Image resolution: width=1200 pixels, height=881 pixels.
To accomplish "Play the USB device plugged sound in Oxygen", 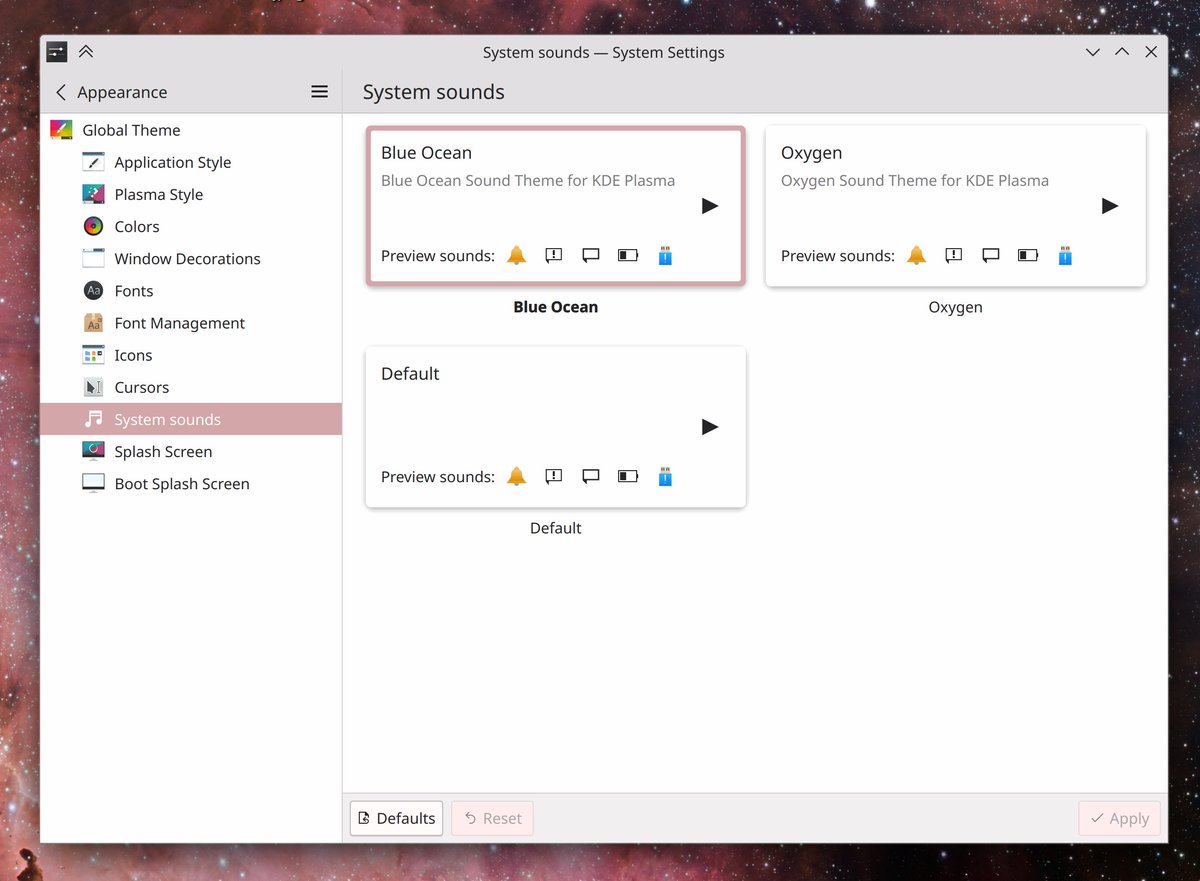I will [x=1064, y=255].
